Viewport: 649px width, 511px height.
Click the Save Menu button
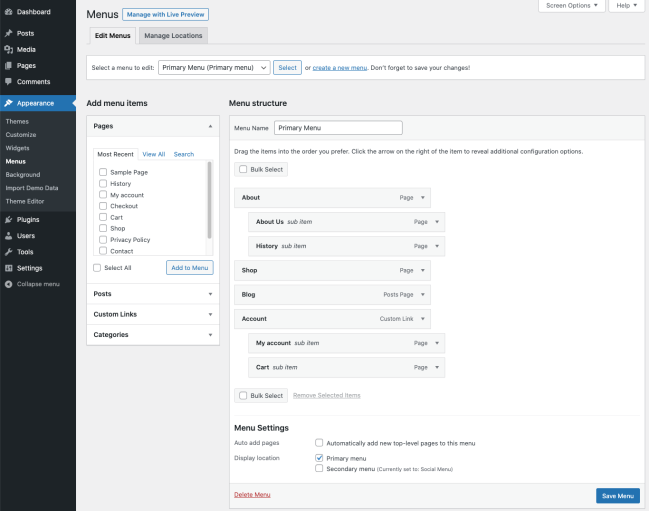617,495
